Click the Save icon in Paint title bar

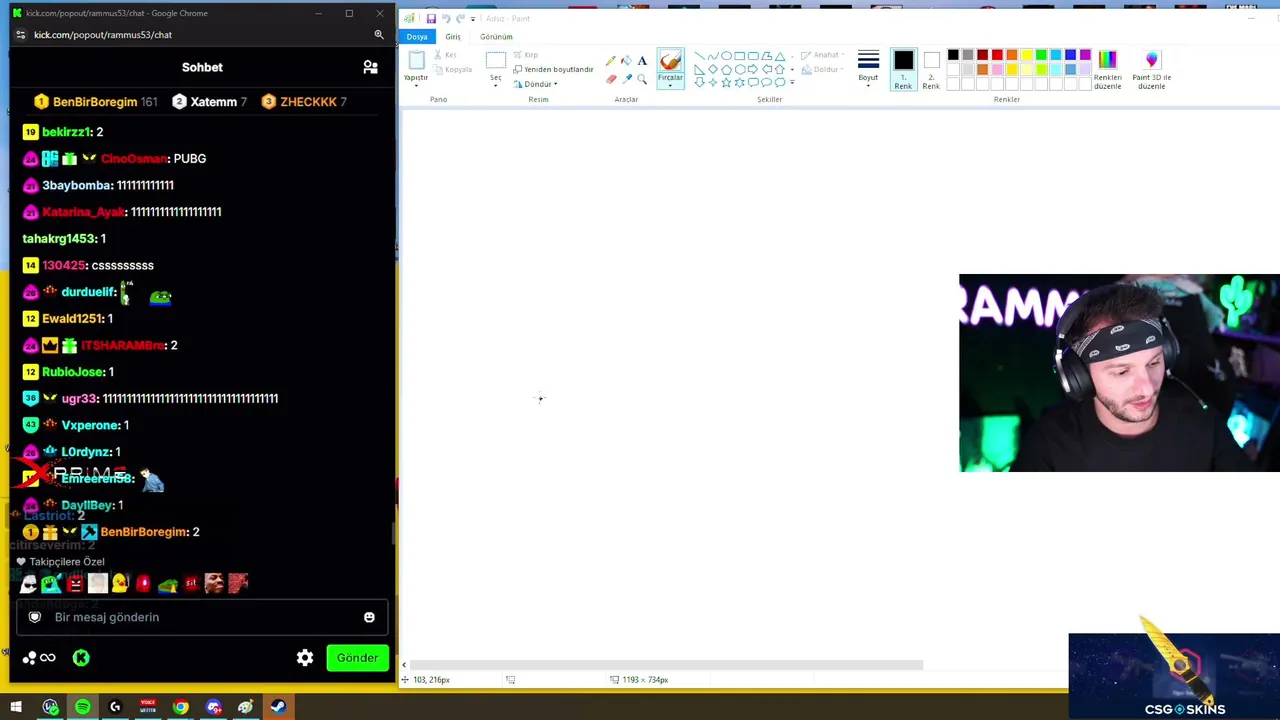(x=431, y=18)
